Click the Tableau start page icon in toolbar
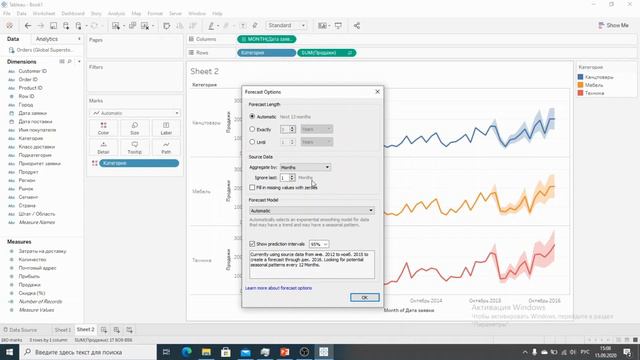The image size is (640, 360). (9, 26)
